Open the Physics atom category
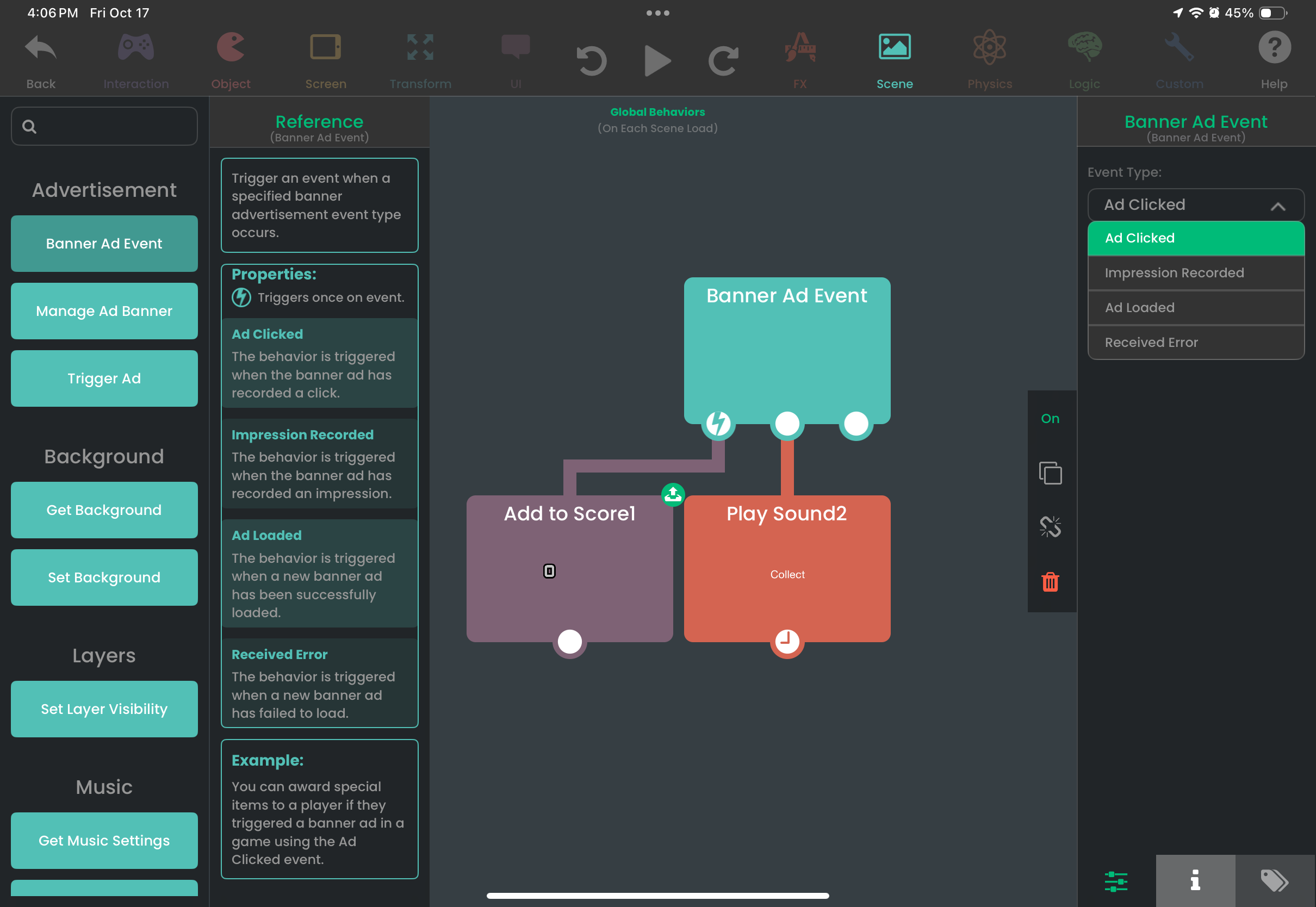 tap(989, 49)
